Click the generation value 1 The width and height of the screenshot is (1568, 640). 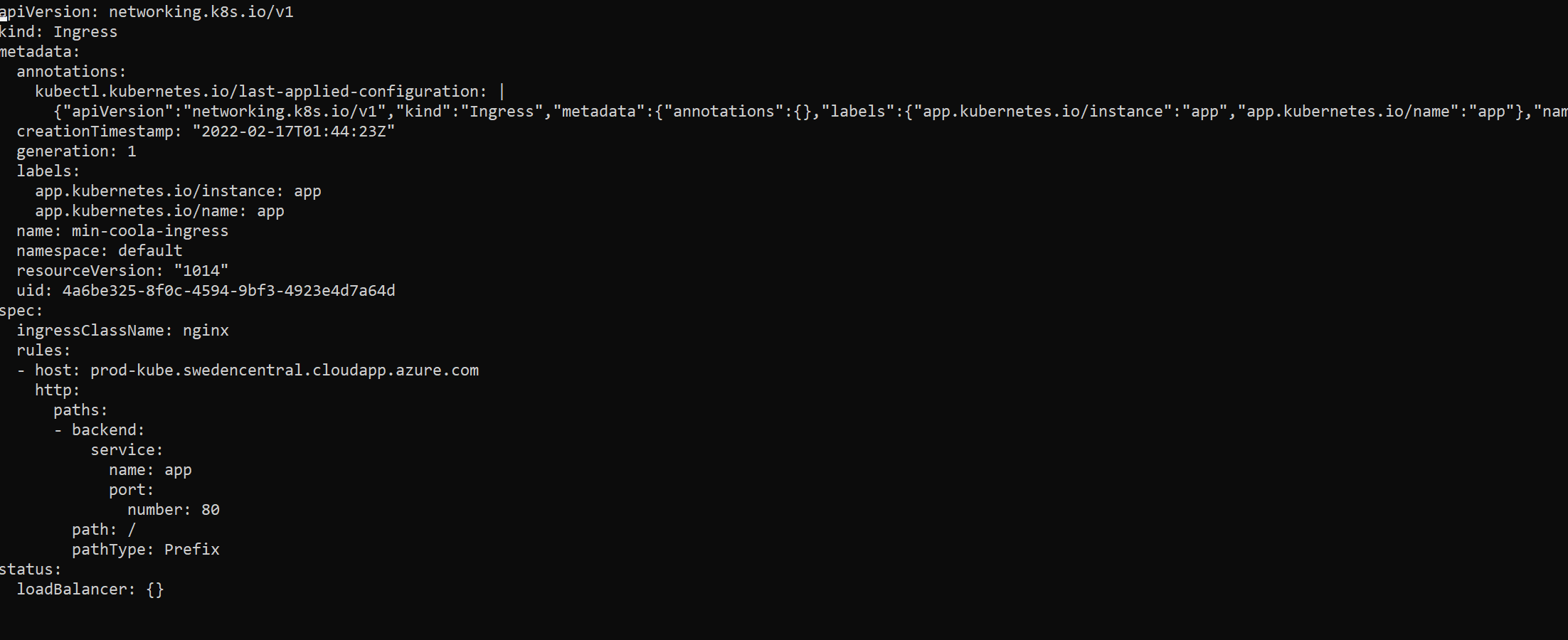(132, 151)
